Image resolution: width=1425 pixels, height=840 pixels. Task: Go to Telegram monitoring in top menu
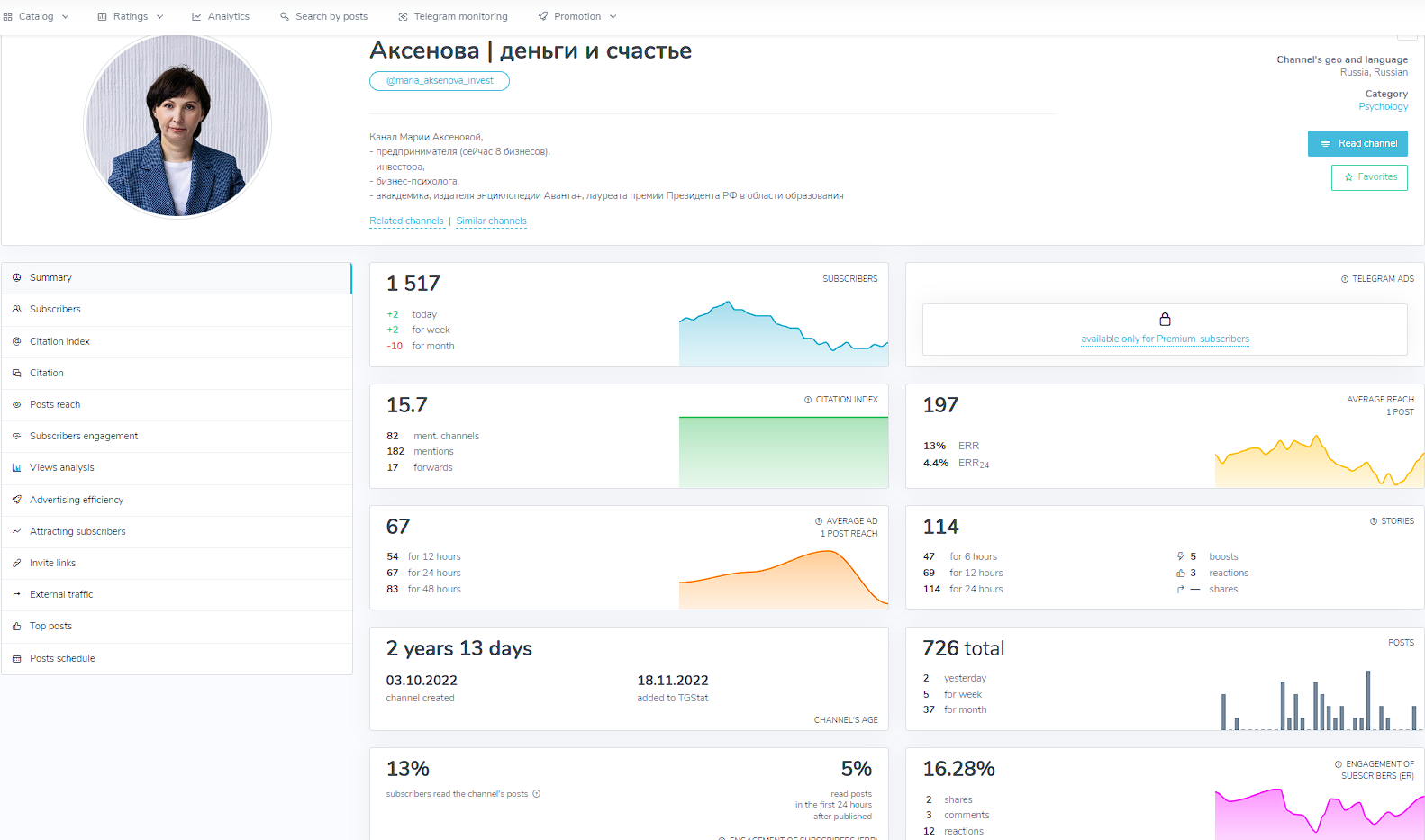pos(453,16)
